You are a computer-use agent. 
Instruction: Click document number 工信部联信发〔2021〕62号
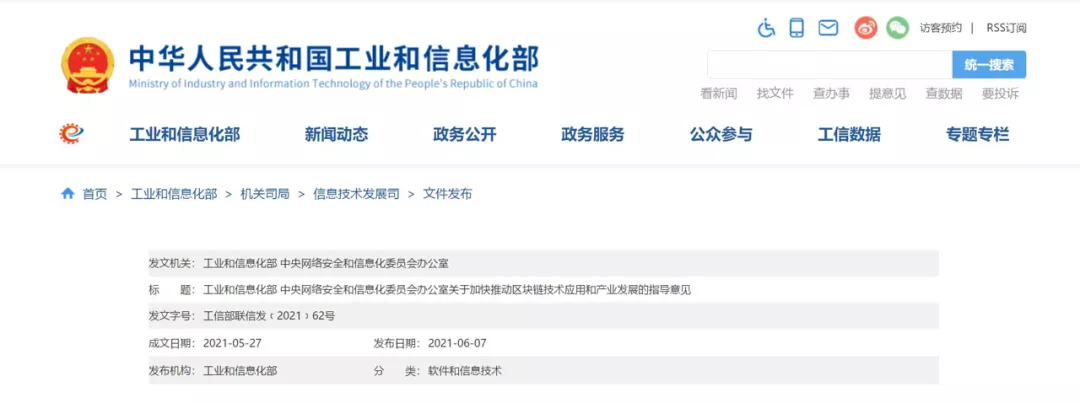[269, 316]
